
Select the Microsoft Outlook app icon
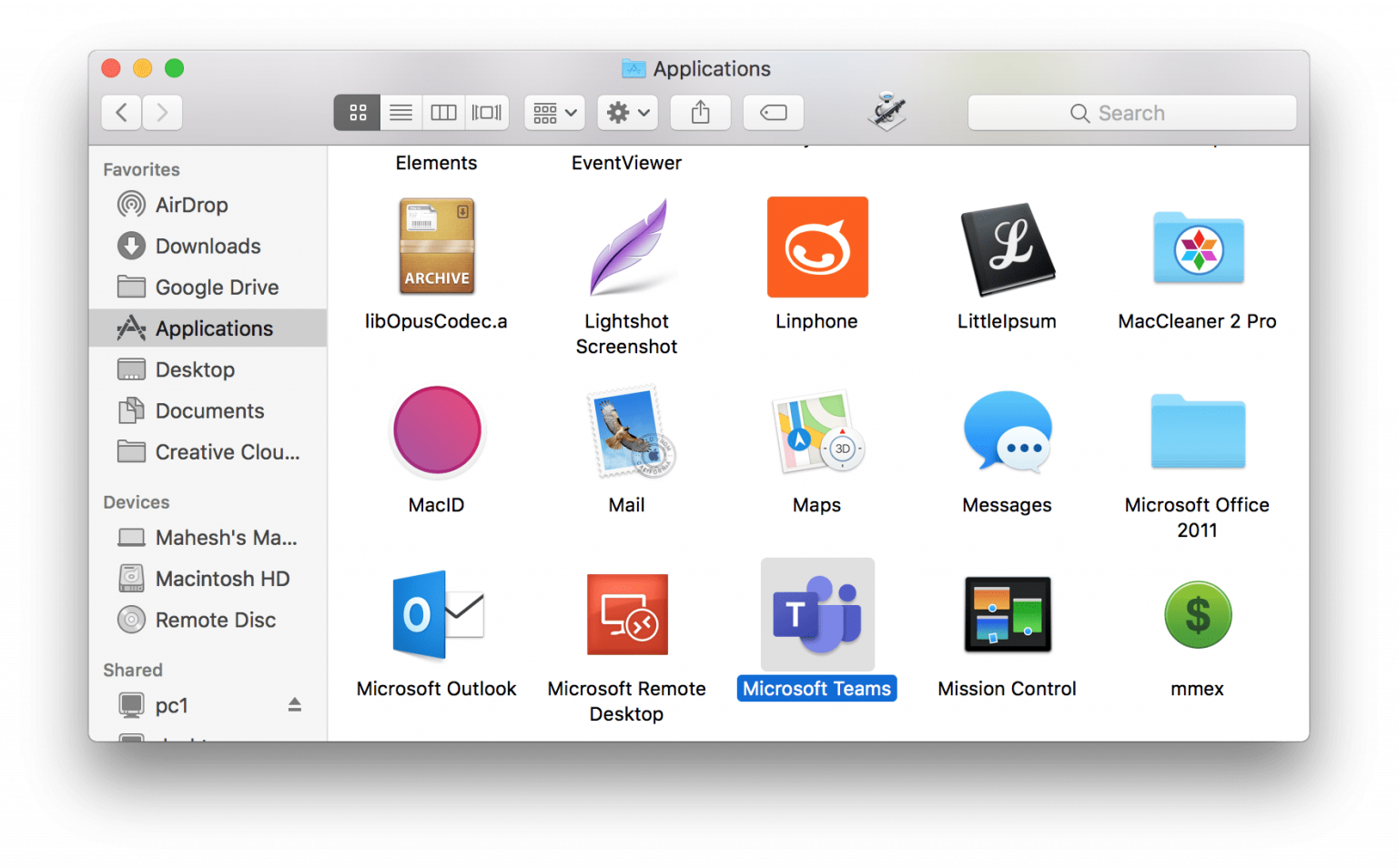pyautogui.click(x=437, y=615)
